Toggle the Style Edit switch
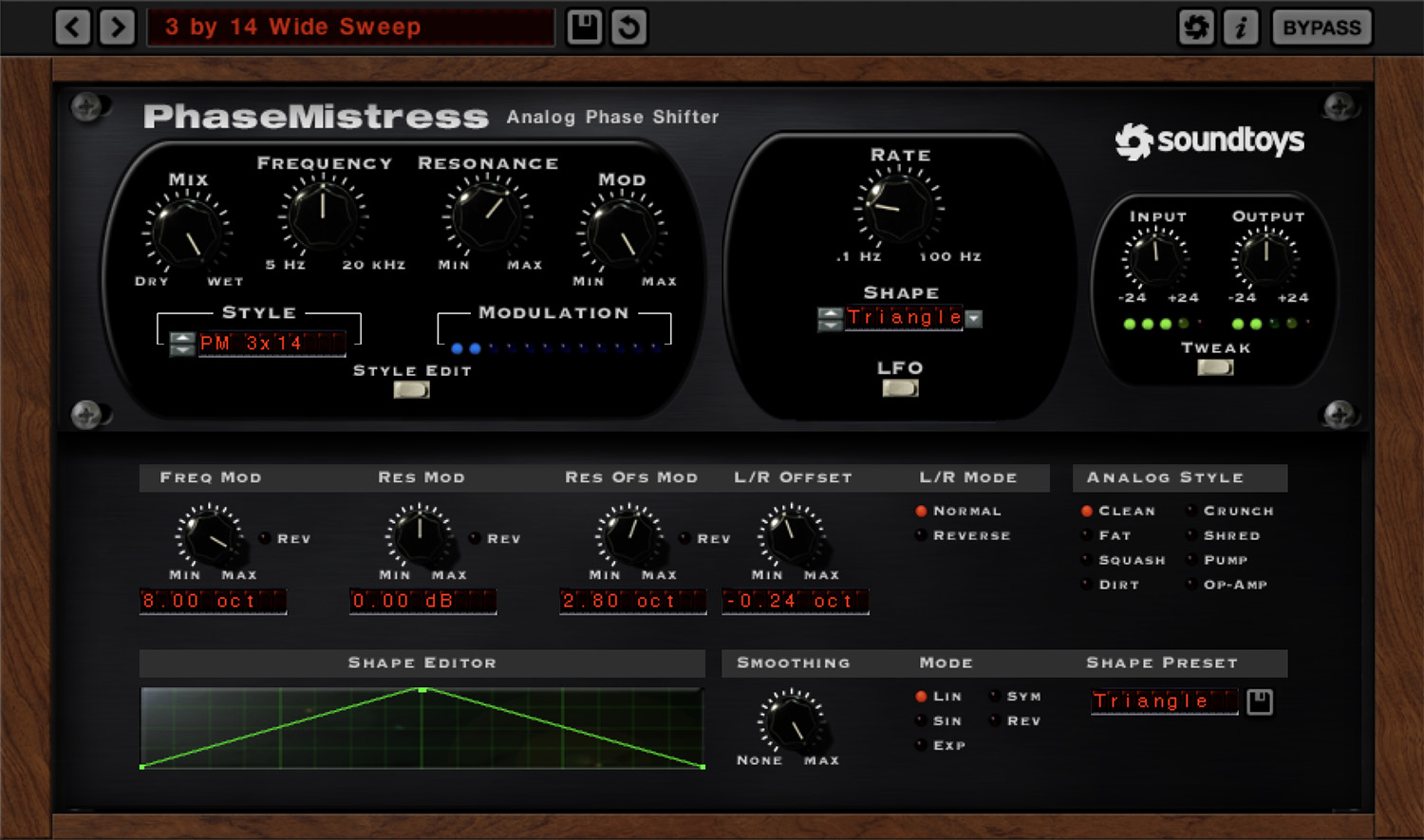 pos(411,389)
